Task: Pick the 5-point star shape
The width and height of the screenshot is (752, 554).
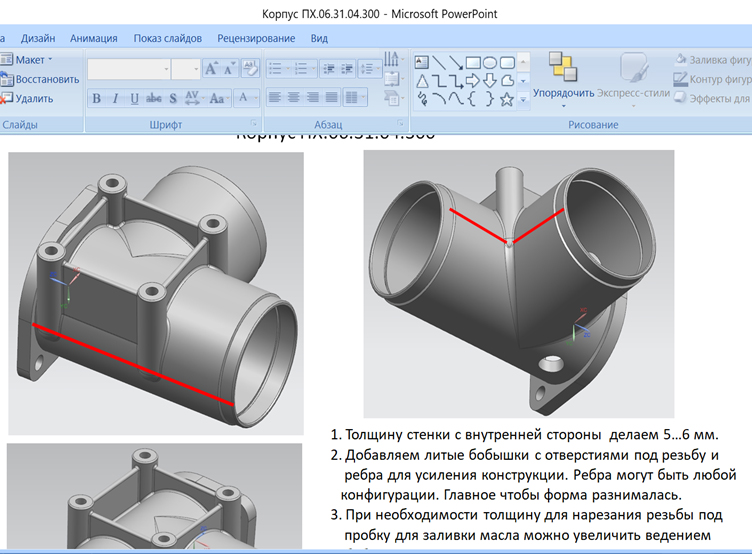Action: tap(507, 98)
